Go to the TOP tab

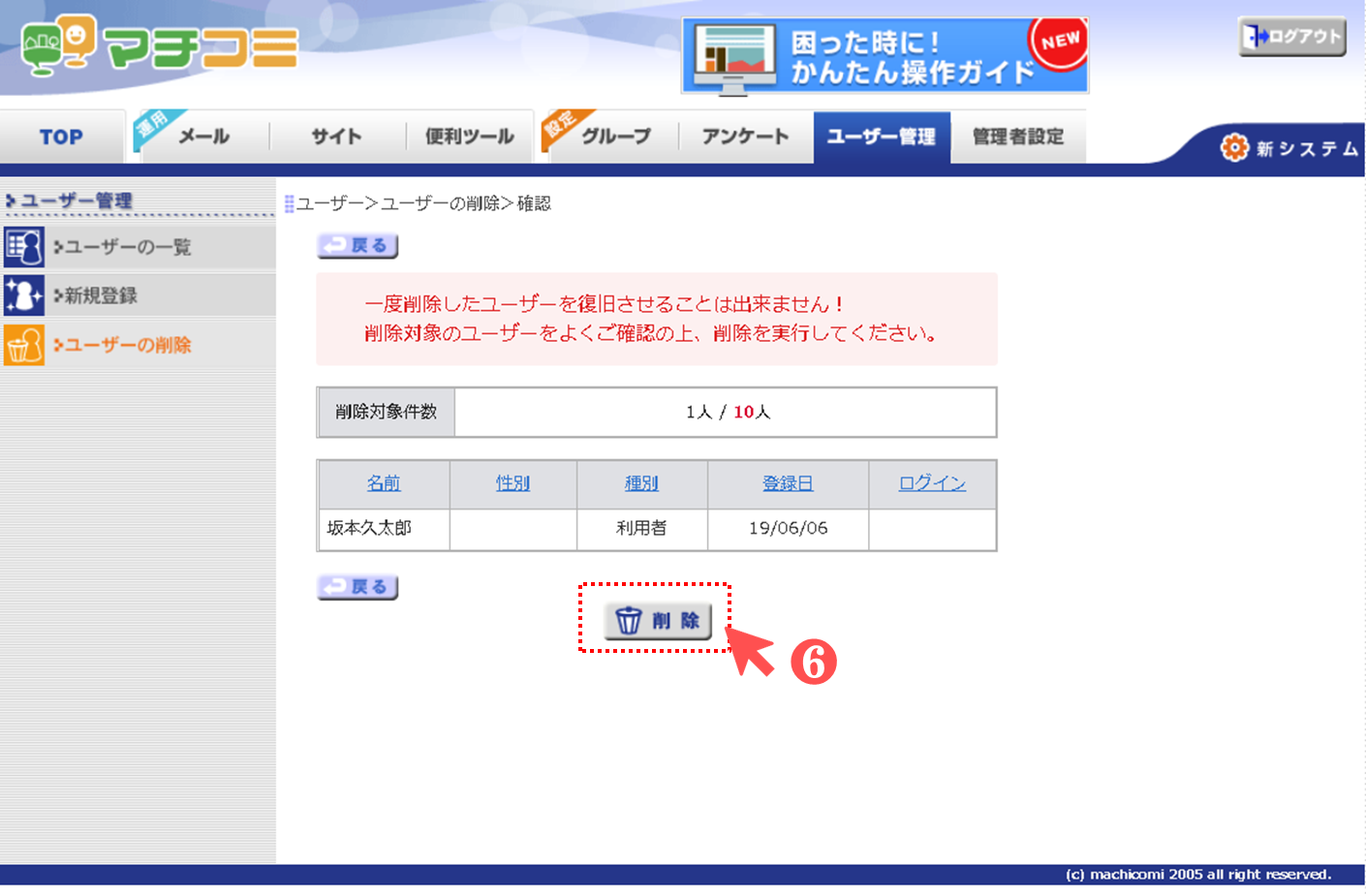[x=61, y=137]
